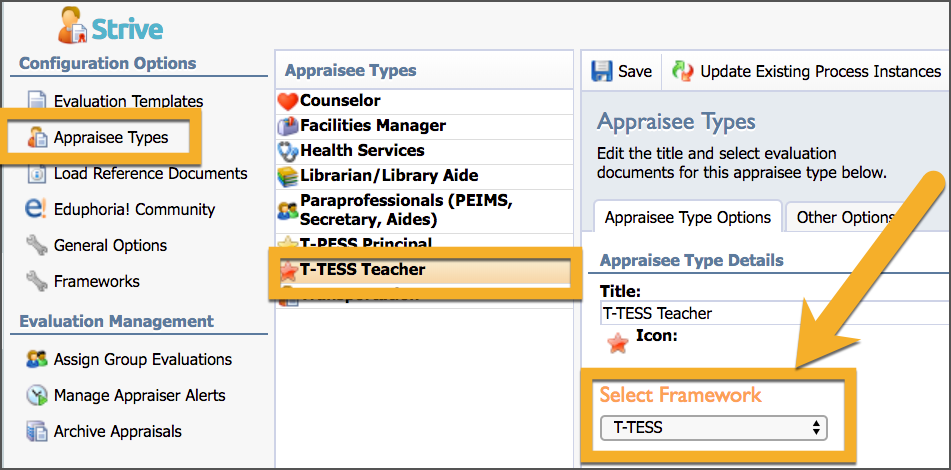Click the Update Existing Process Instances icon
Viewport: 951px width, 470px height.
682,71
